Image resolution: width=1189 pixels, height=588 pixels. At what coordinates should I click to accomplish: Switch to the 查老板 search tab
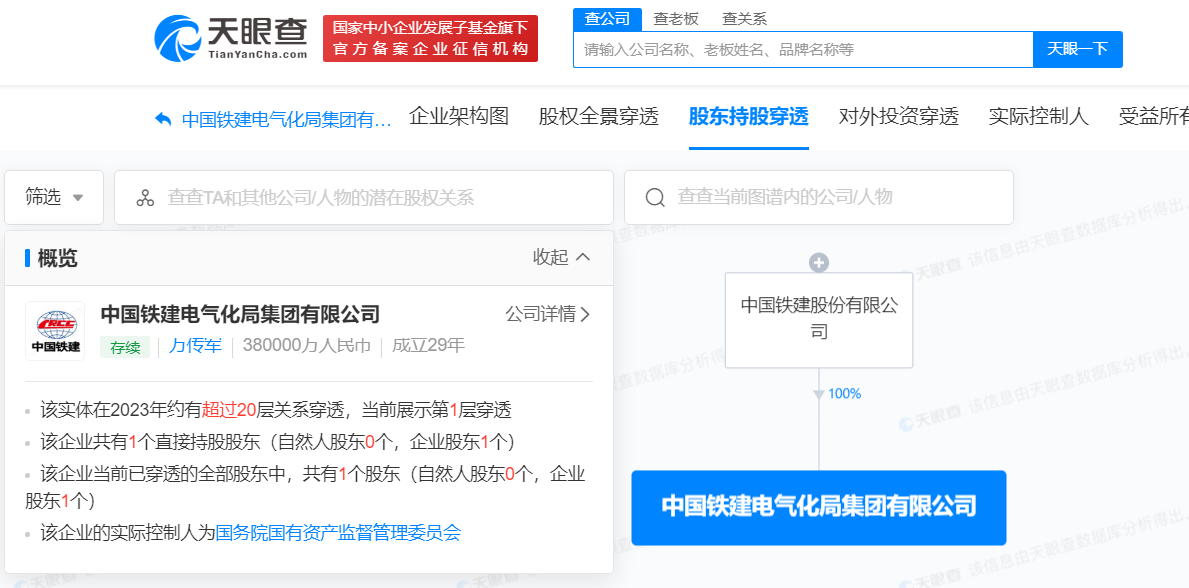point(676,19)
